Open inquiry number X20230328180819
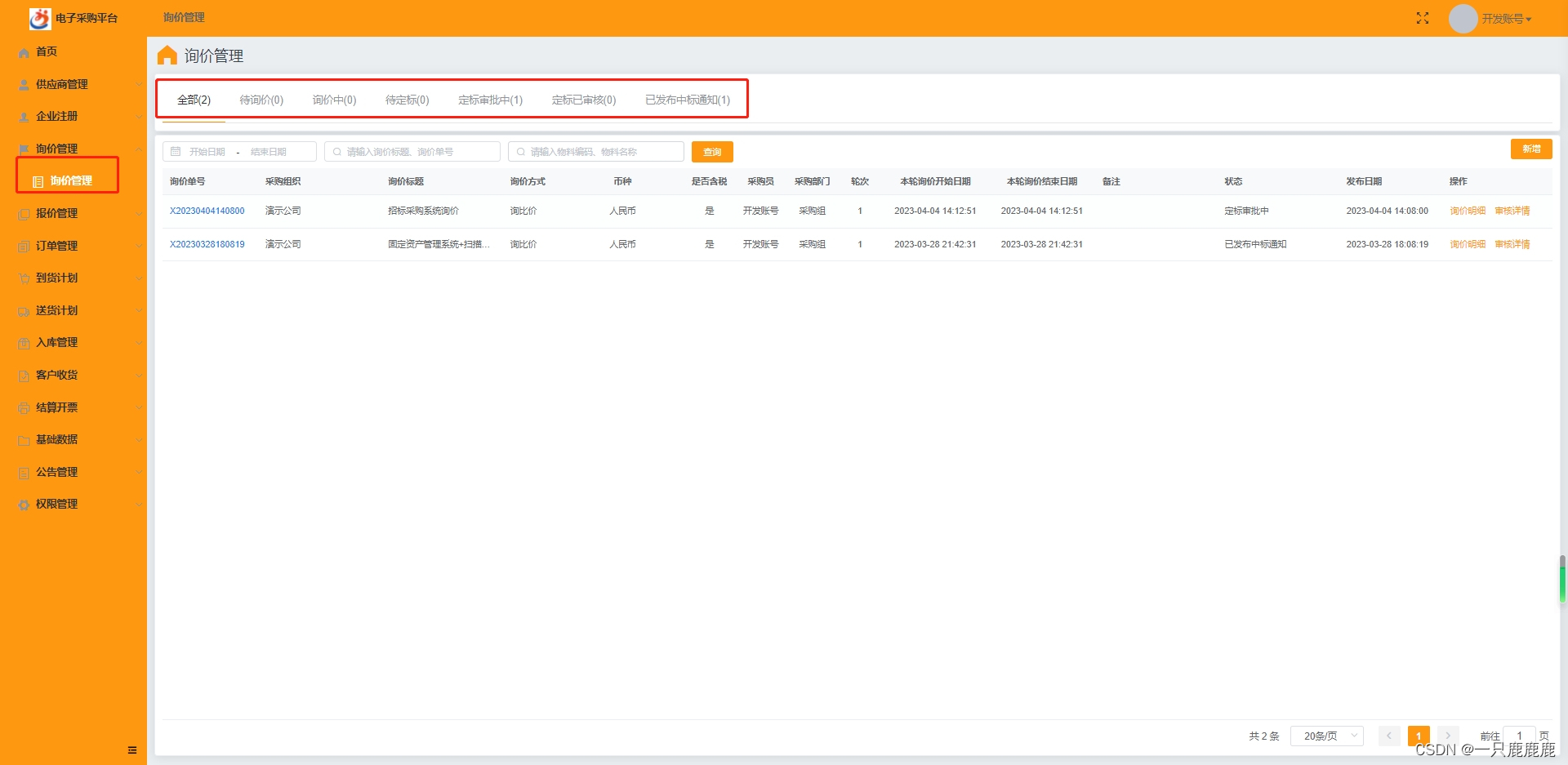Screen dimensions: 1568x765 (207, 244)
